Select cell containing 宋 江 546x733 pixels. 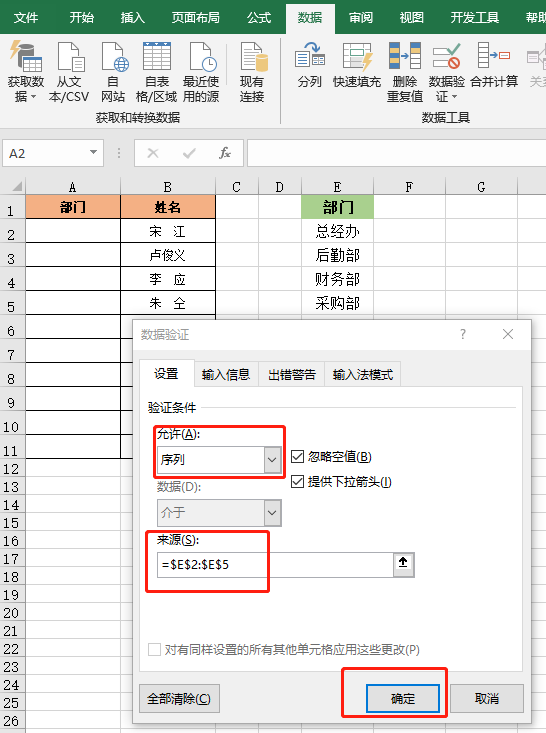coord(167,231)
